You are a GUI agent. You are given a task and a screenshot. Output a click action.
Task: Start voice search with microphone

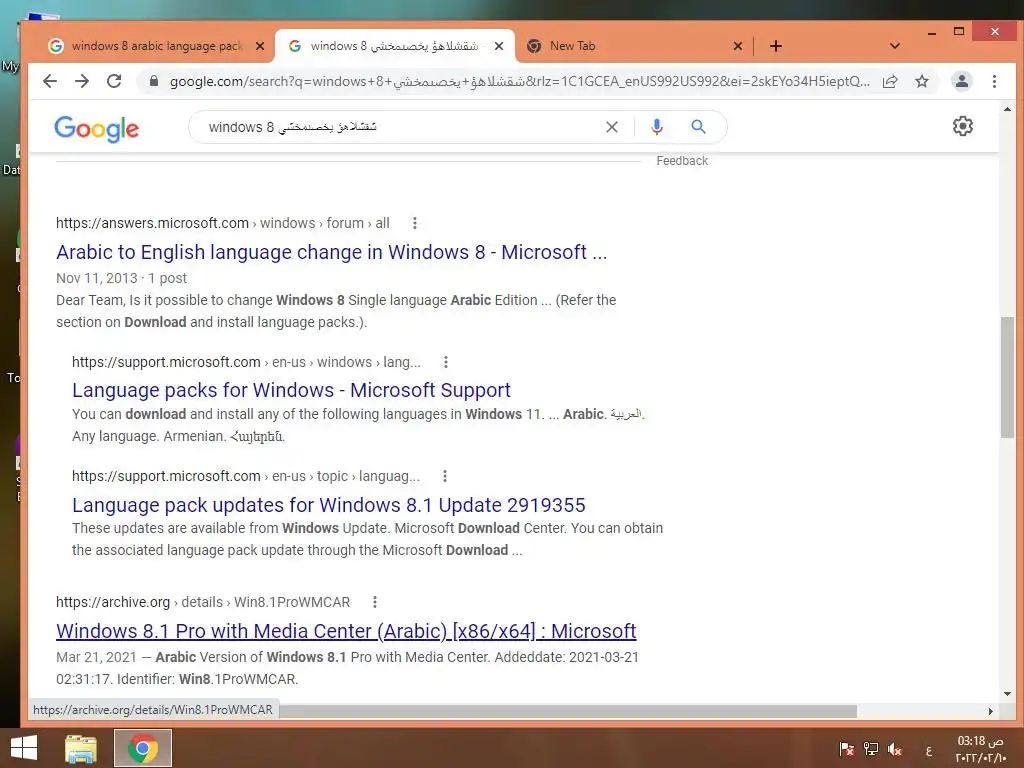[657, 127]
